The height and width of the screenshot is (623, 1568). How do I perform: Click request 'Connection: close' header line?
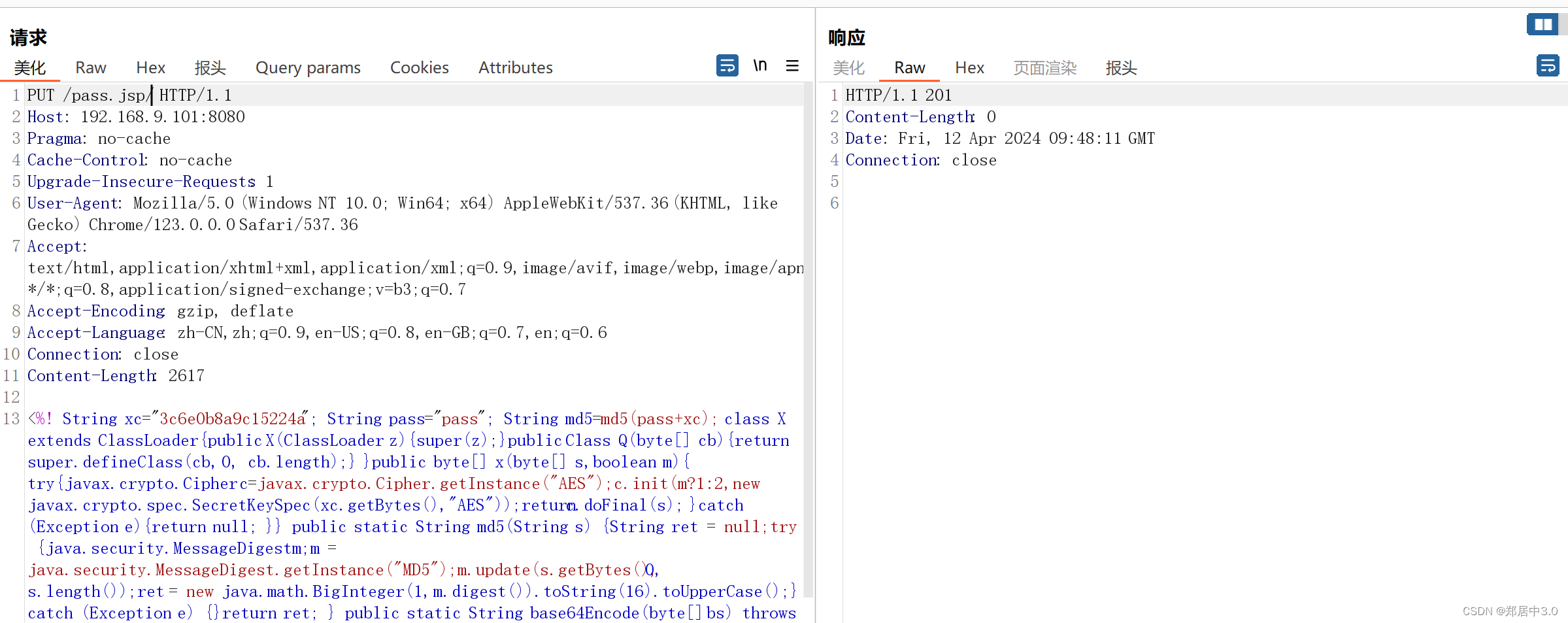pos(103,354)
